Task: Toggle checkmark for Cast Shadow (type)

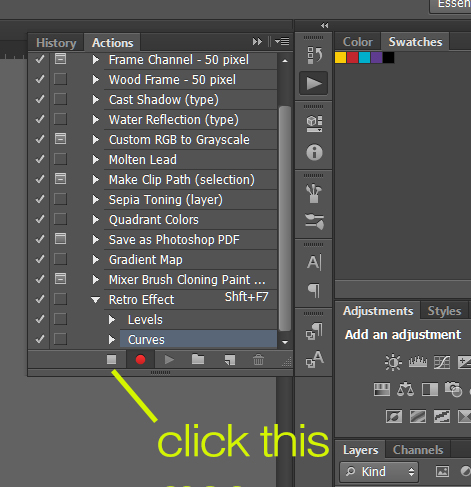Action: click(x=40, y=99)
